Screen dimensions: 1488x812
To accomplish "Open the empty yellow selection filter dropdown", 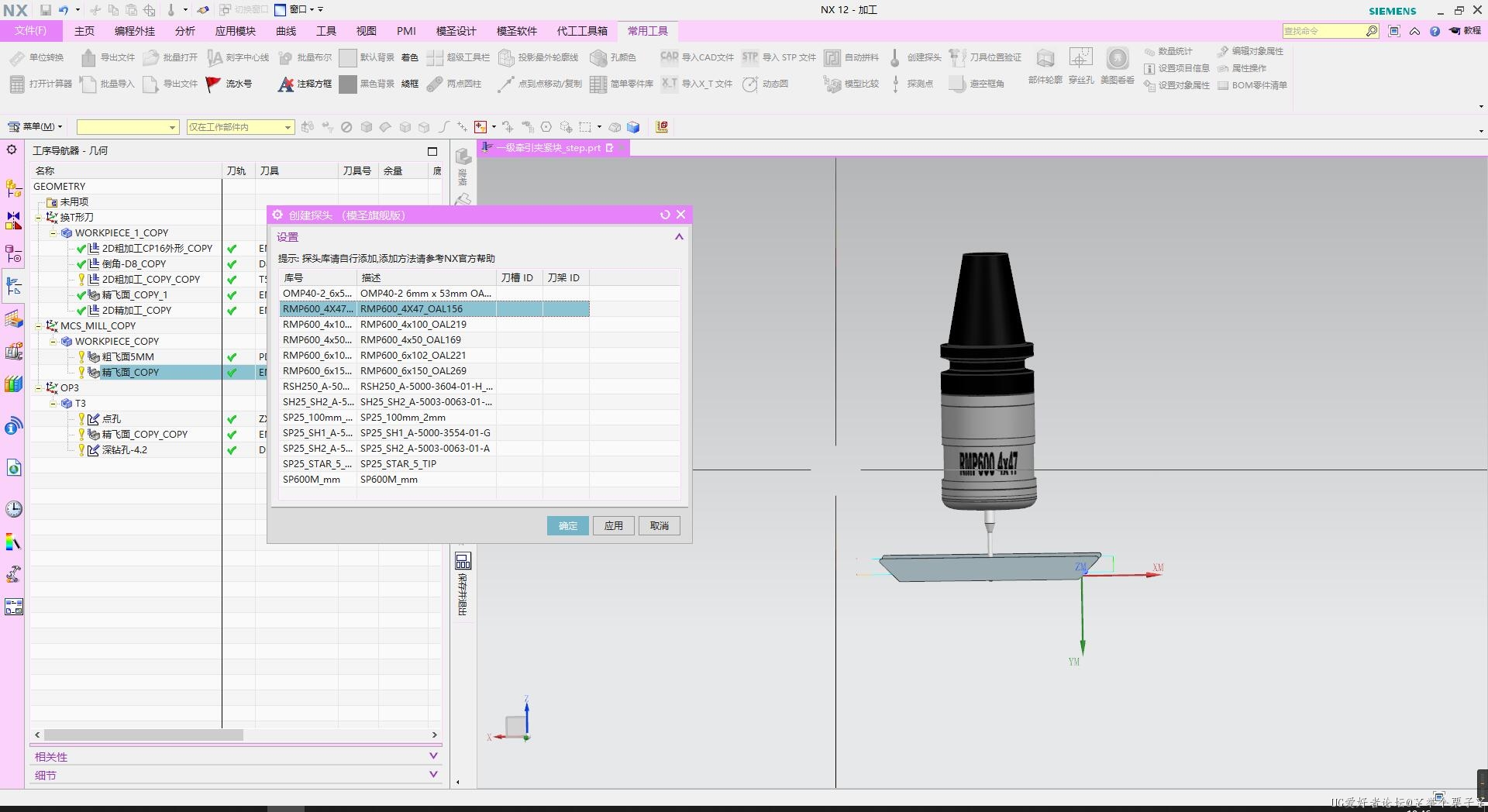I will click(x=128, y=127).
